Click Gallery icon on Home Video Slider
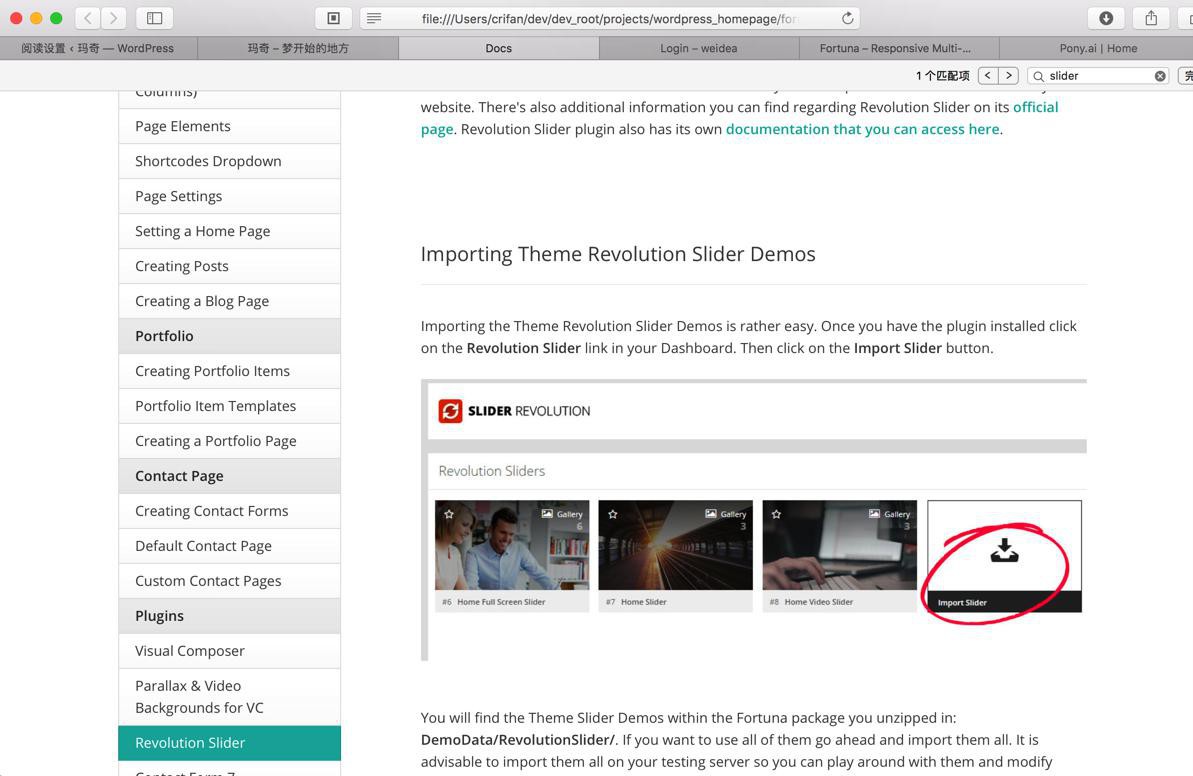 [x=874, y=514]
